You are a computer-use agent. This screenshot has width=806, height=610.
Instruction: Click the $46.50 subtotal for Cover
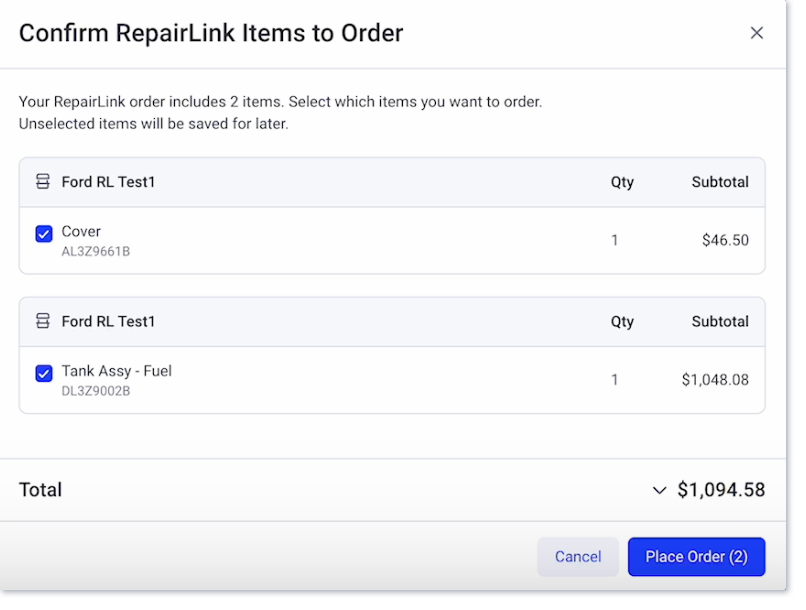(x=724, y=240)
